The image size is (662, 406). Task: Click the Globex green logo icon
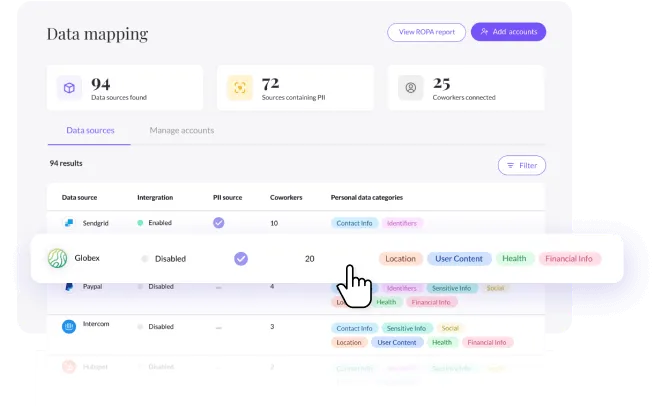point(57,258)
